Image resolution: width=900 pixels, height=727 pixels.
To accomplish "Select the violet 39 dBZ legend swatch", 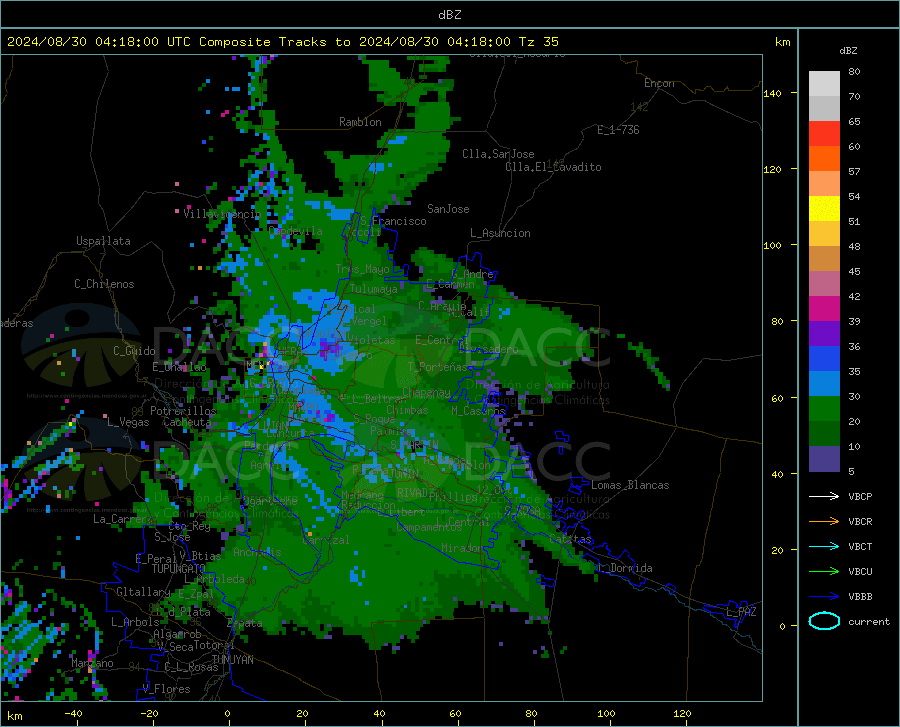I will [x=824, y=334].
